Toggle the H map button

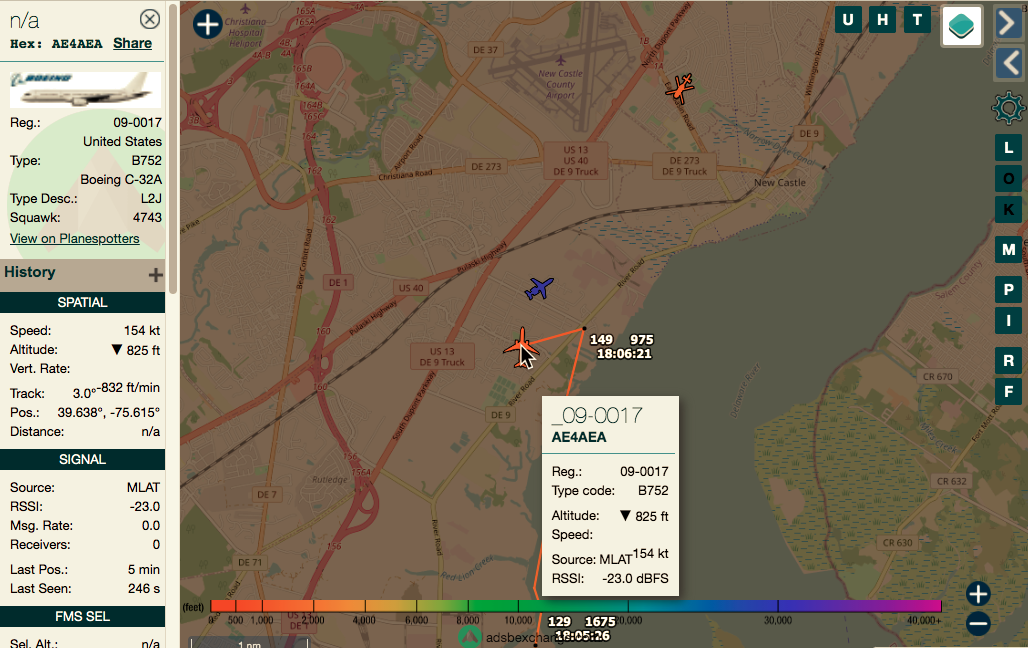tap(882, 20)
